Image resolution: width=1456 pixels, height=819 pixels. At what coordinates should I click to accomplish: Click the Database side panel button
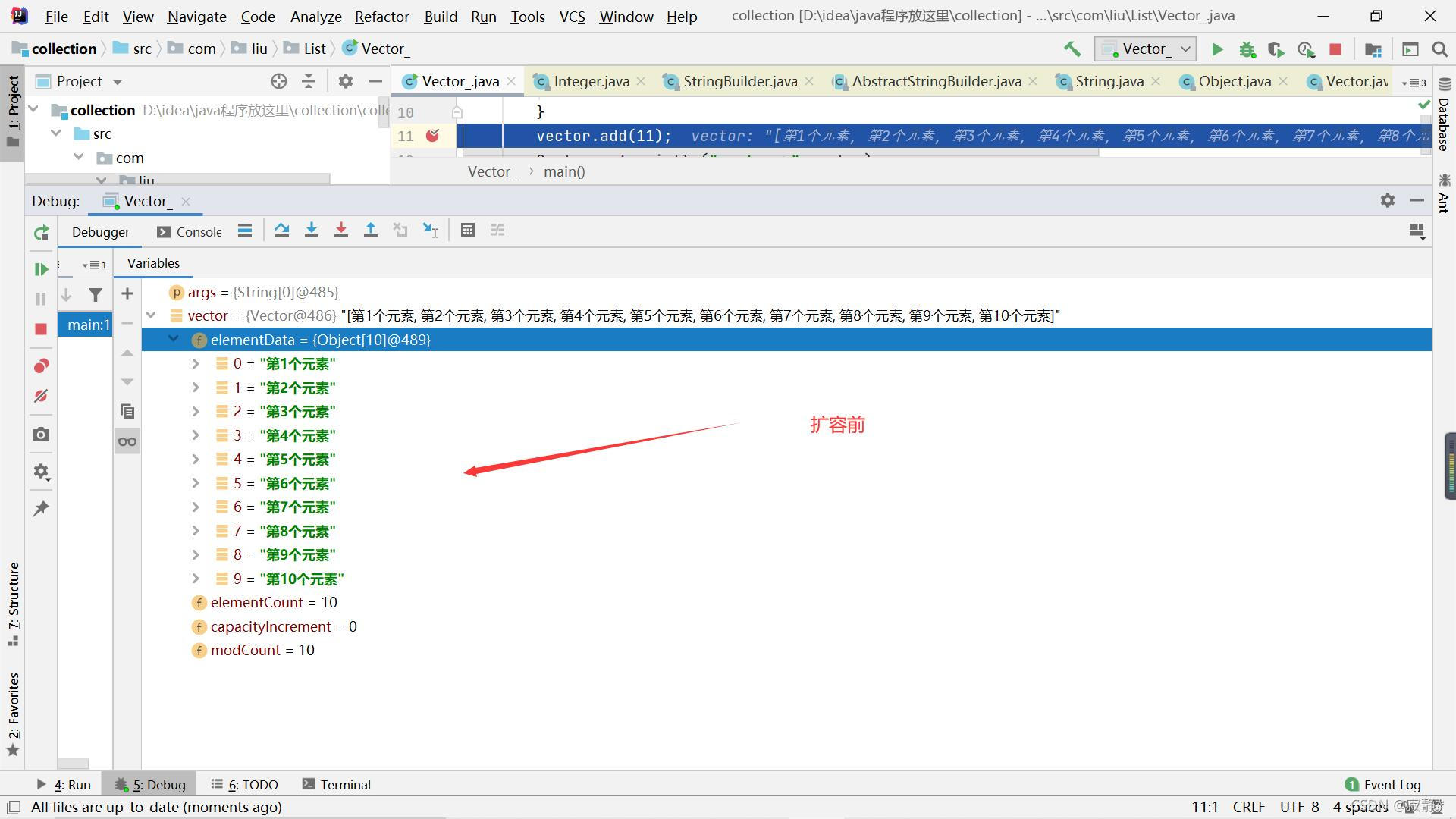pos(1444,115)
